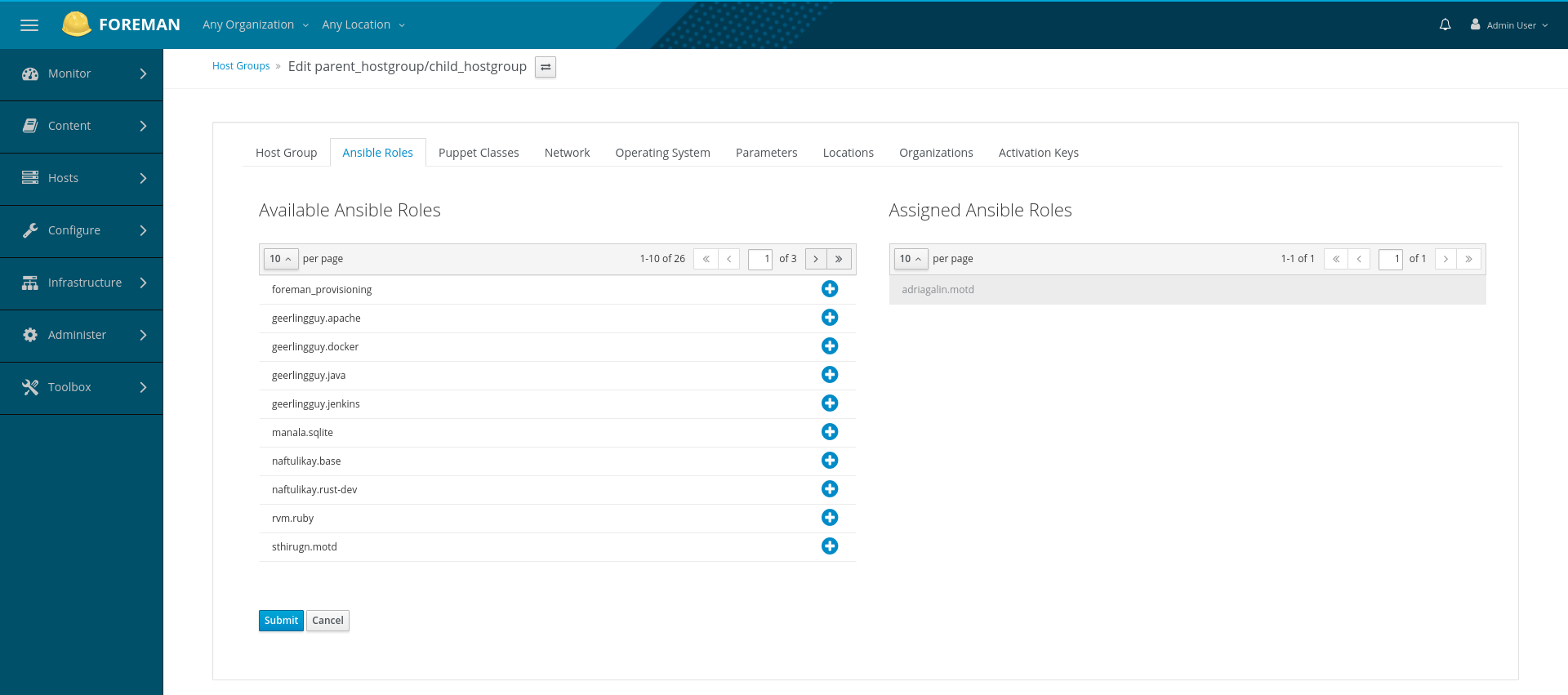The width and height of the screenshot is (1568, 695).
Task: Click the naftulikay.rust-dev role name
Action: 314,490
